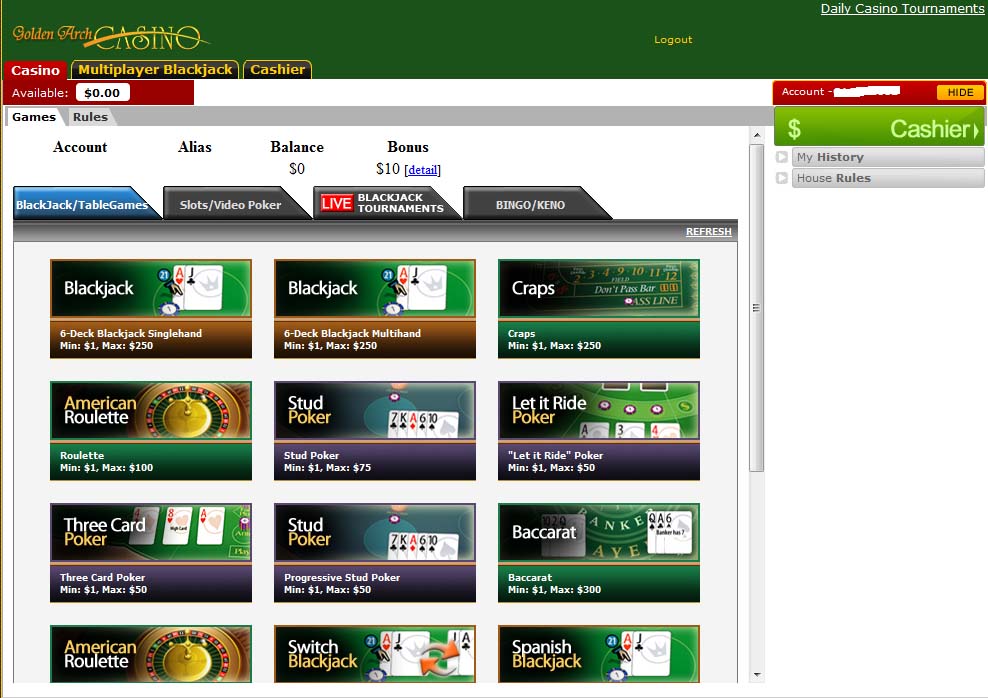Open Live Blackjack Tournaments tab
988x698 pixels.
coord(385,203)
